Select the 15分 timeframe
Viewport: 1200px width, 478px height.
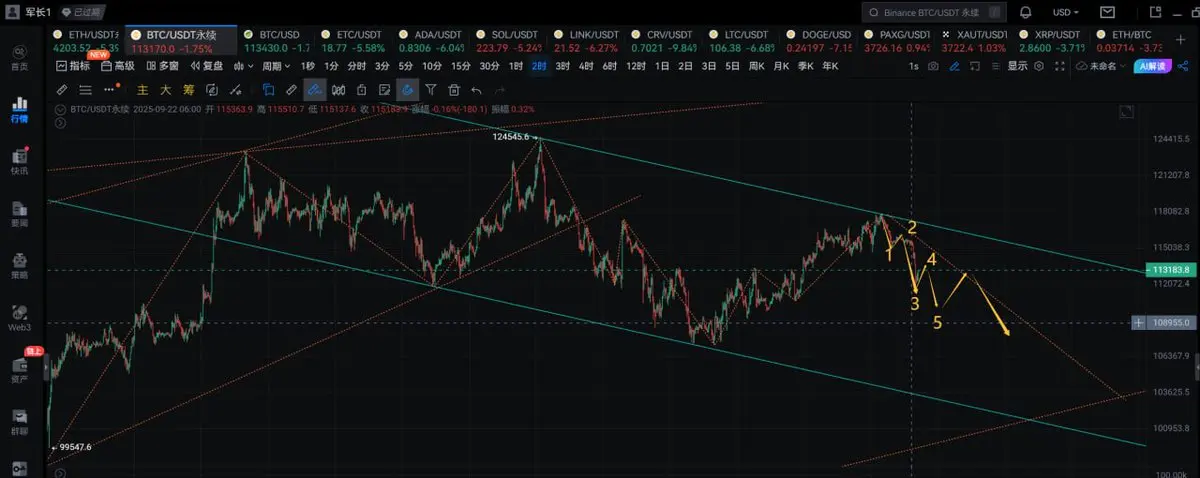460,65
